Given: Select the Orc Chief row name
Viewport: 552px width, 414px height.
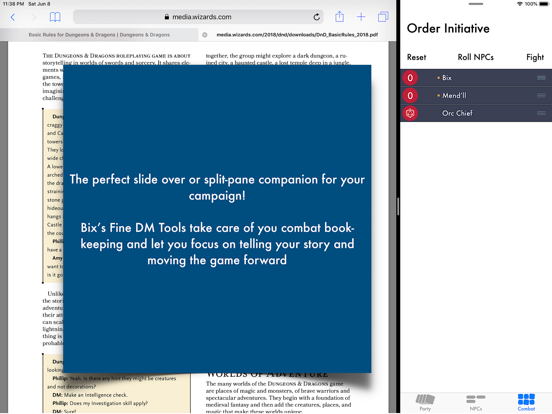Looking at the screenshot, I should tap(457, 113).
